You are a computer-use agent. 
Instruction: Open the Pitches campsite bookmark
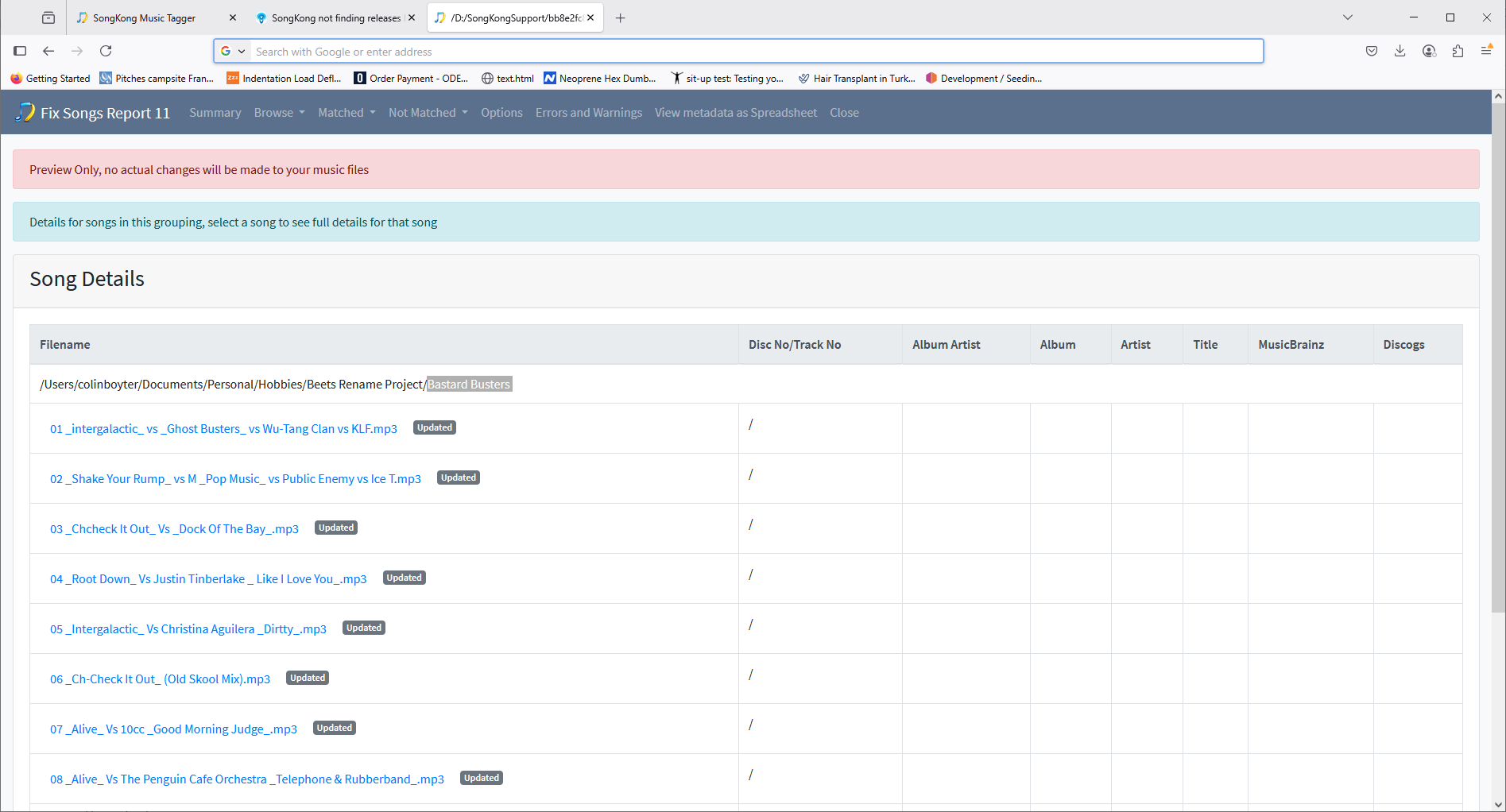tap(157, 78)
